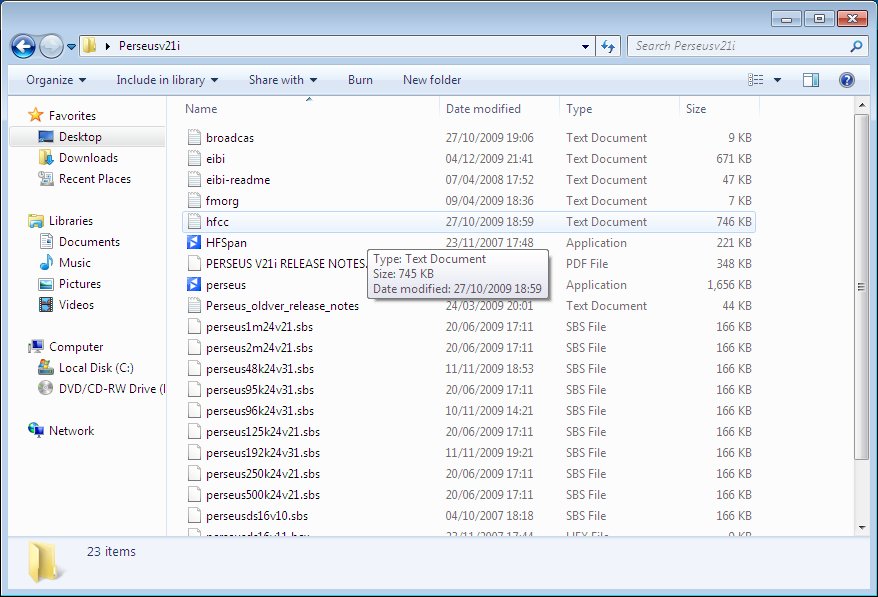
Task: Click the 07/04/2008 17:52 date cell
Action: click(489, 180)
